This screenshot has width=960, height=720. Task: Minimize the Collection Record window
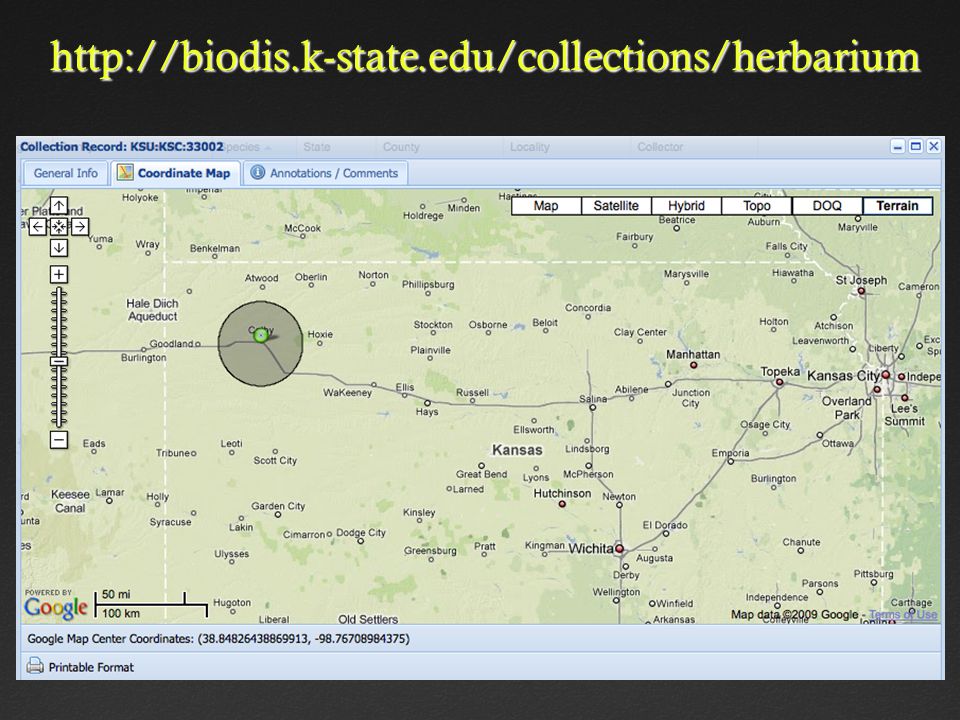point(898,146)
